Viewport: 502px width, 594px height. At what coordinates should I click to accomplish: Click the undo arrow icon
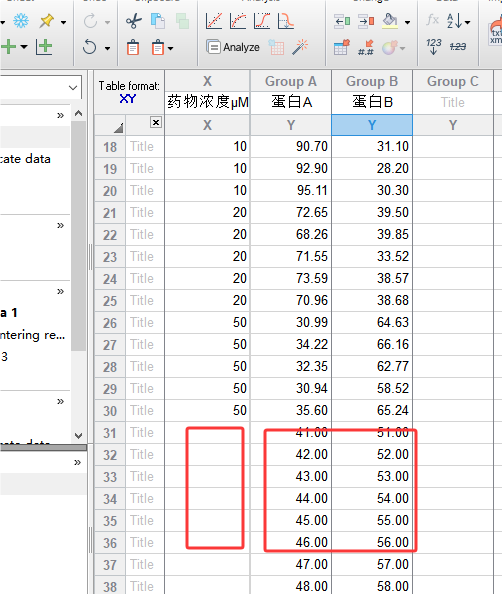(x=90, y=47)
